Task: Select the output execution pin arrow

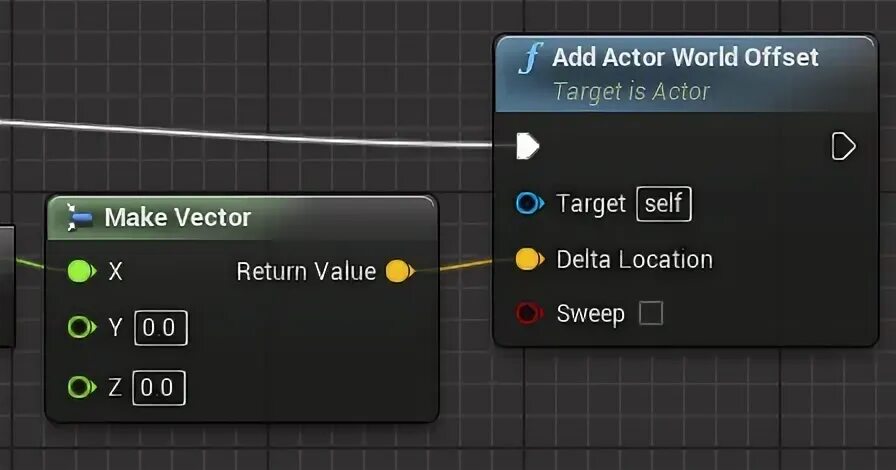Action: (843, 146)
